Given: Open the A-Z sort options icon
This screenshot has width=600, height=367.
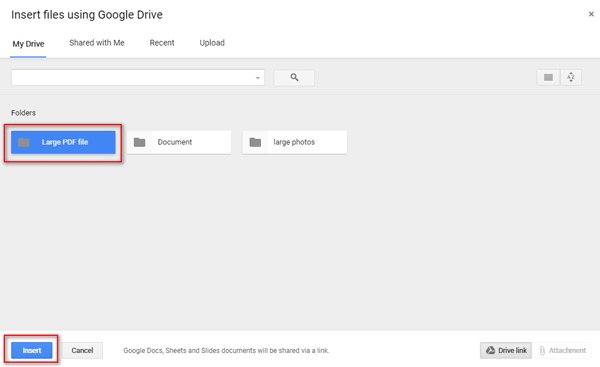Looking at the screenshot, I should point(571,78).
